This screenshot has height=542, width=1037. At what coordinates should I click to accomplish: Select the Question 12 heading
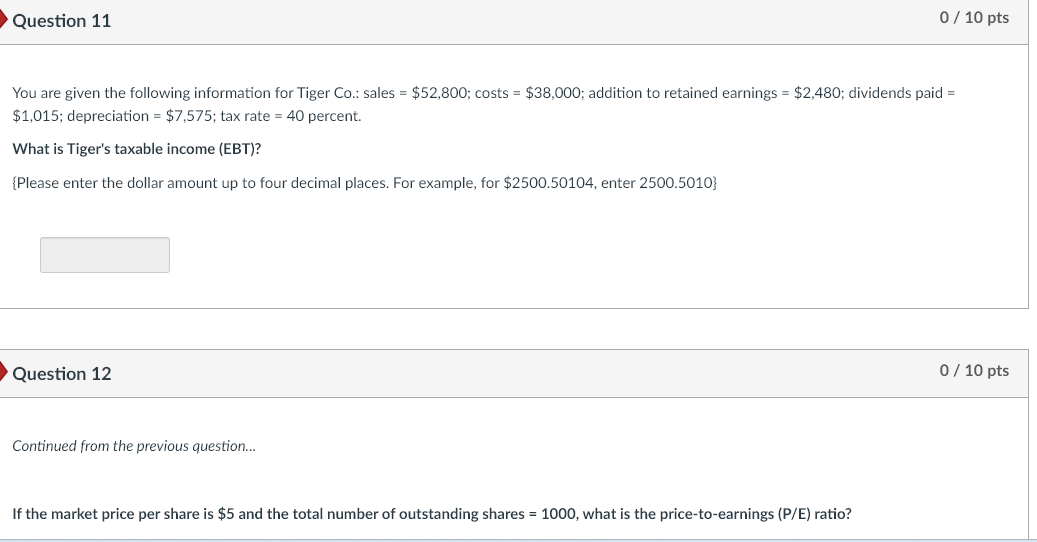click(62, 374)
